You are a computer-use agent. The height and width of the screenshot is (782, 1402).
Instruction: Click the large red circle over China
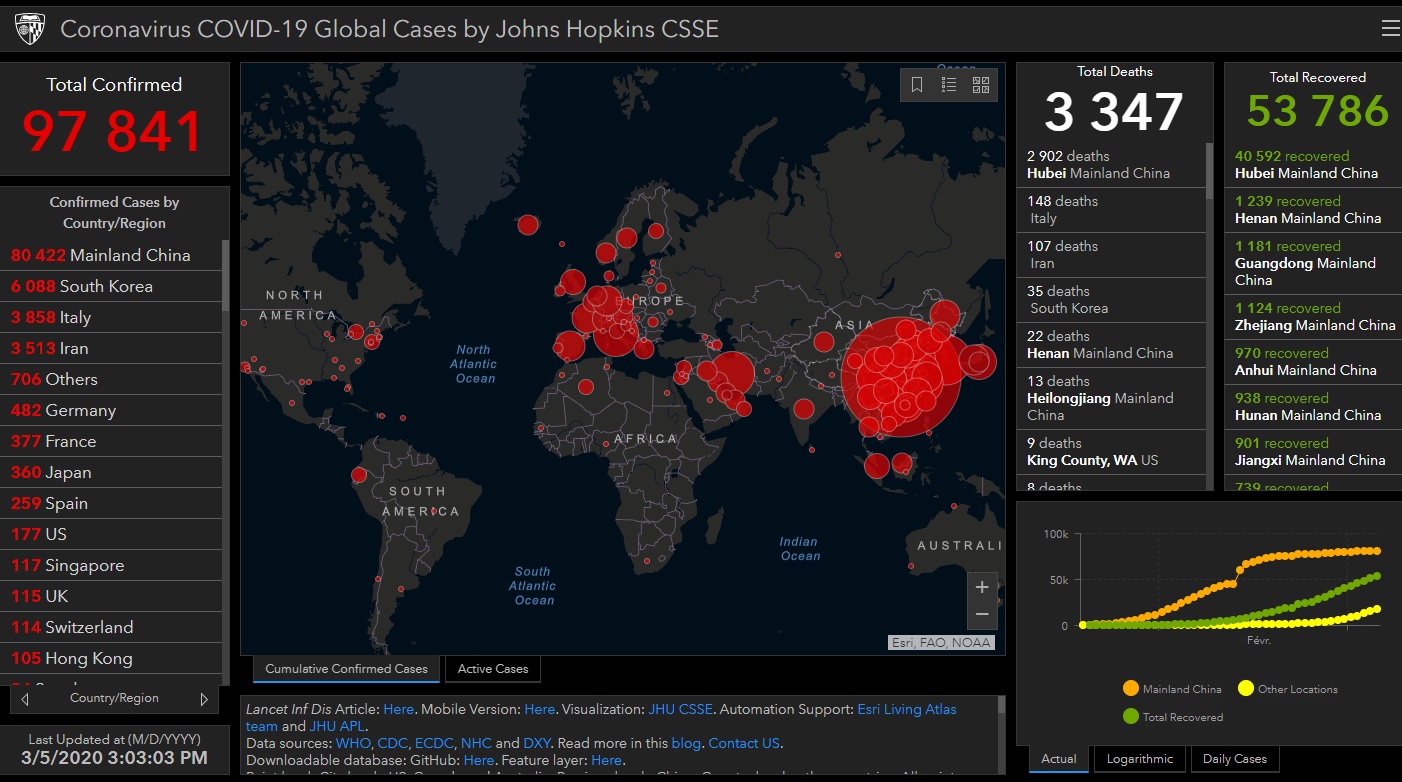click(x=901, y=377)
